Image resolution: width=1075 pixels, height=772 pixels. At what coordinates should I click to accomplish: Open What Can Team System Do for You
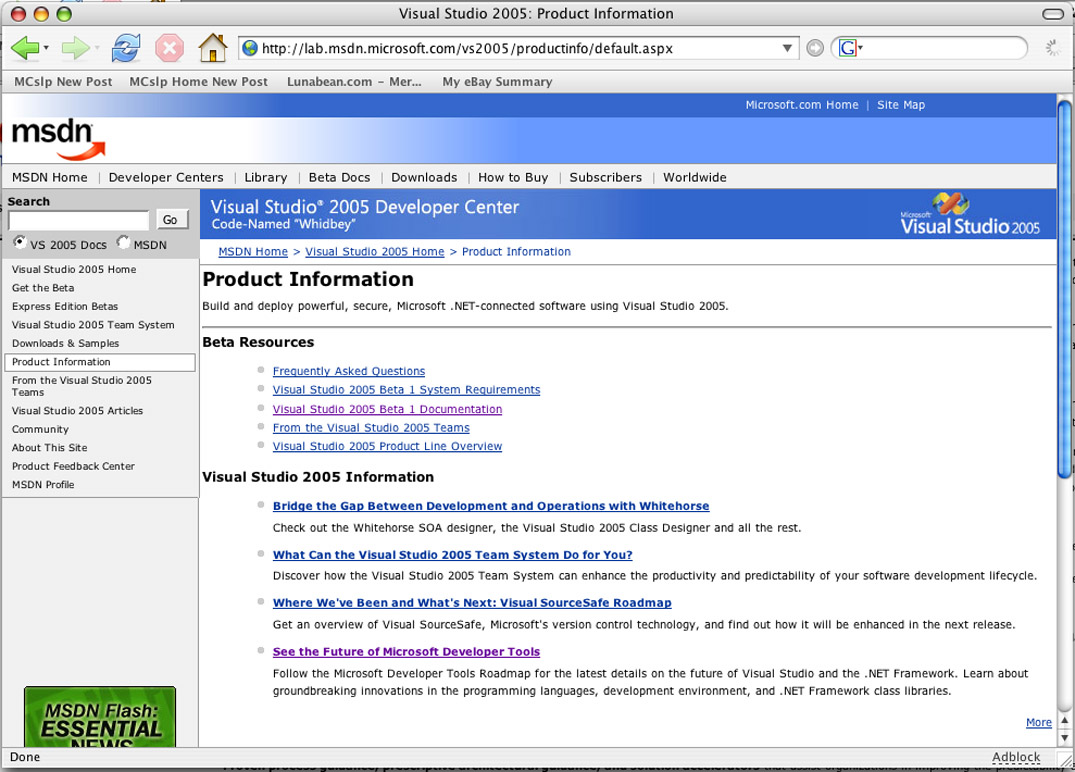(452, 555)
